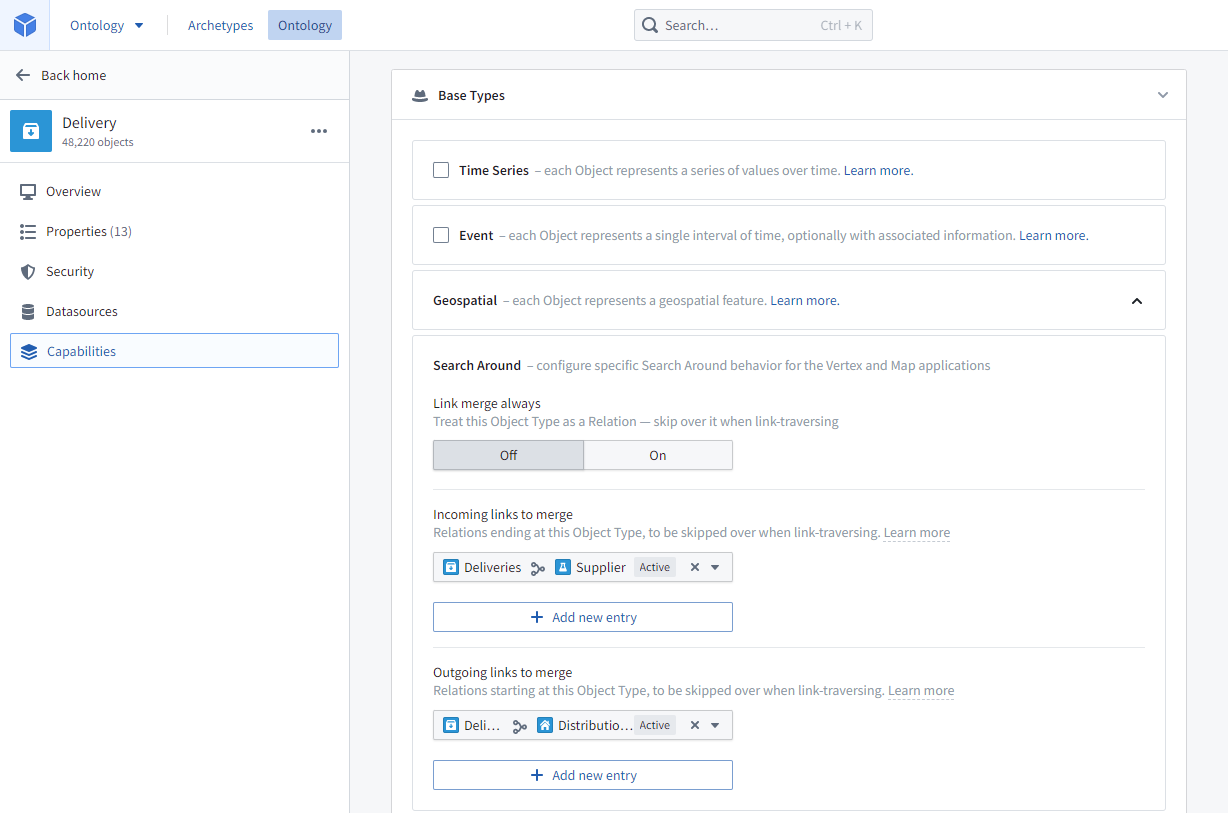The height and width of the screenshot is (813, 1228).
Task: Click the Supplier object type icon
Action: pos(563,567)
